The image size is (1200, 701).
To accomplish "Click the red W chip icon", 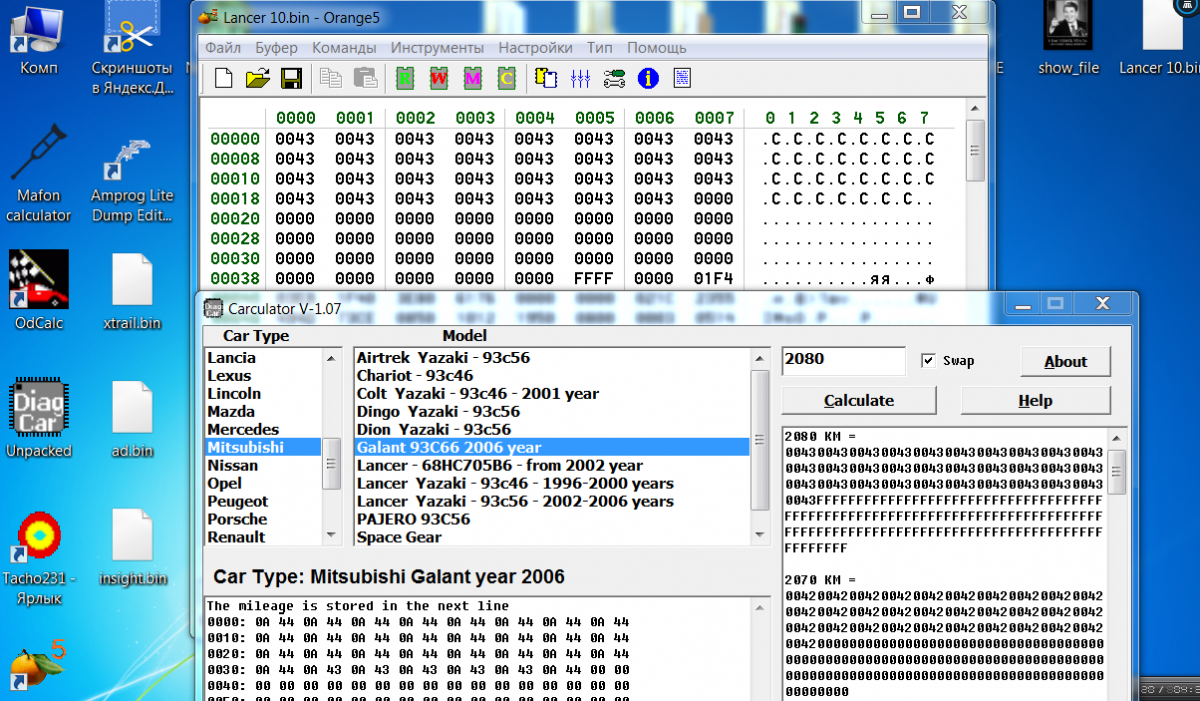I will 439,78.
